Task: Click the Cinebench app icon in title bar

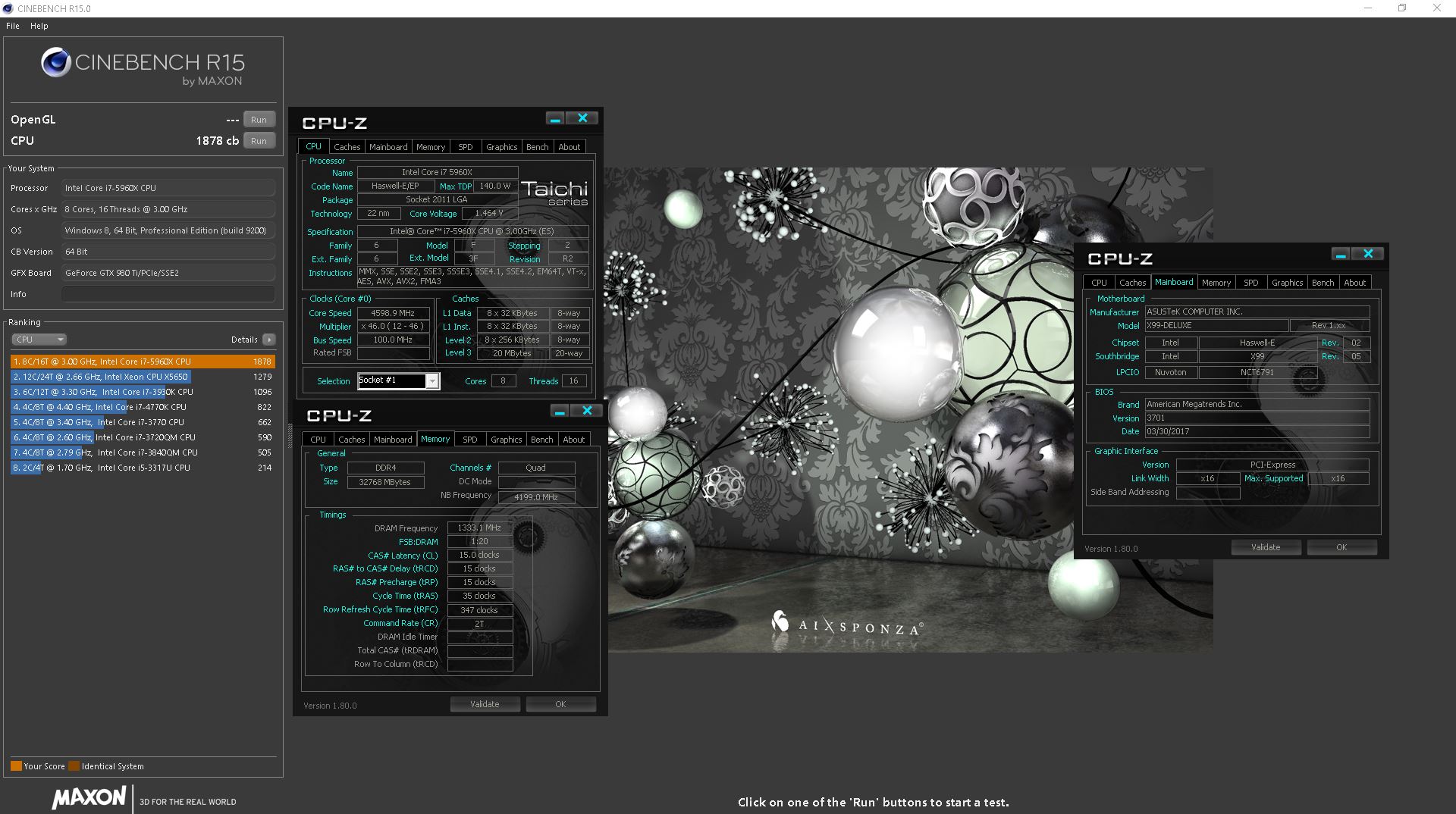Action: pos(8,8)
